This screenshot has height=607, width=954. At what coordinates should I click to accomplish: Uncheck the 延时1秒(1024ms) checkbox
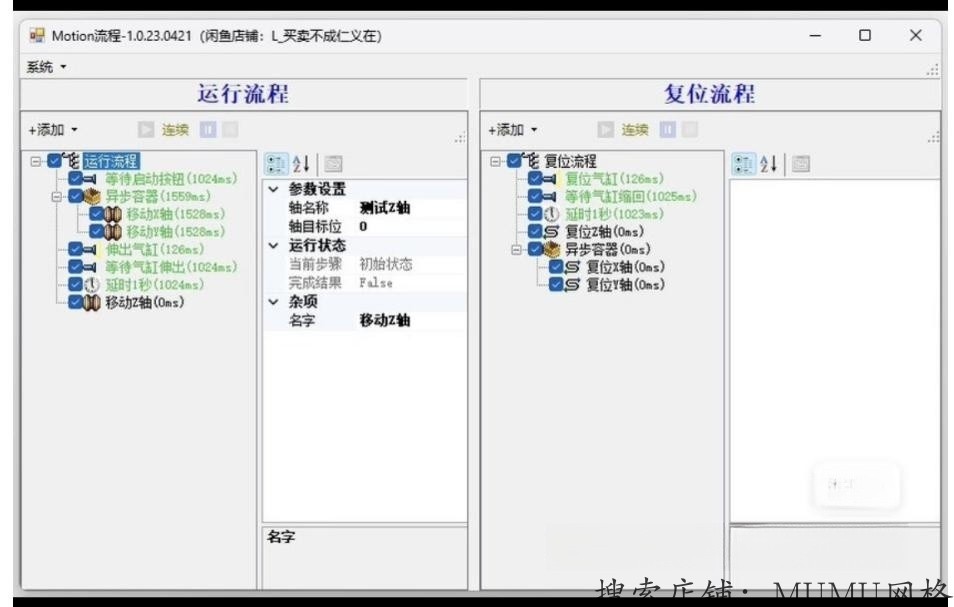[75, 285]
